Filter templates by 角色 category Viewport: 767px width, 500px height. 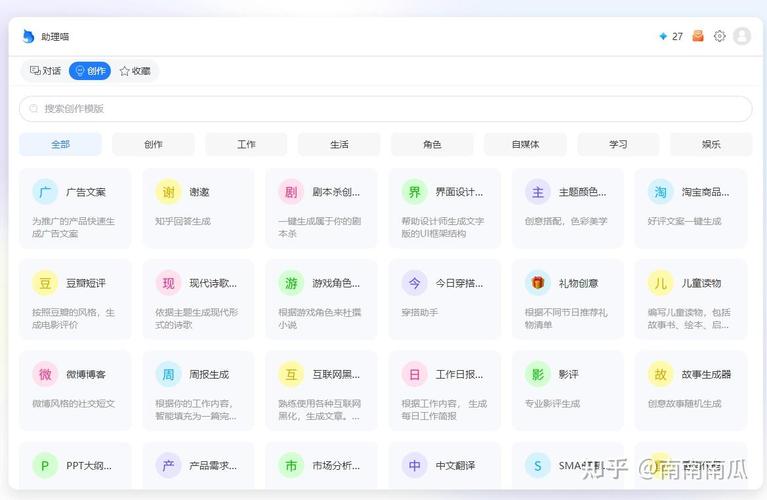pyautogui.click(x=432, y=144)
